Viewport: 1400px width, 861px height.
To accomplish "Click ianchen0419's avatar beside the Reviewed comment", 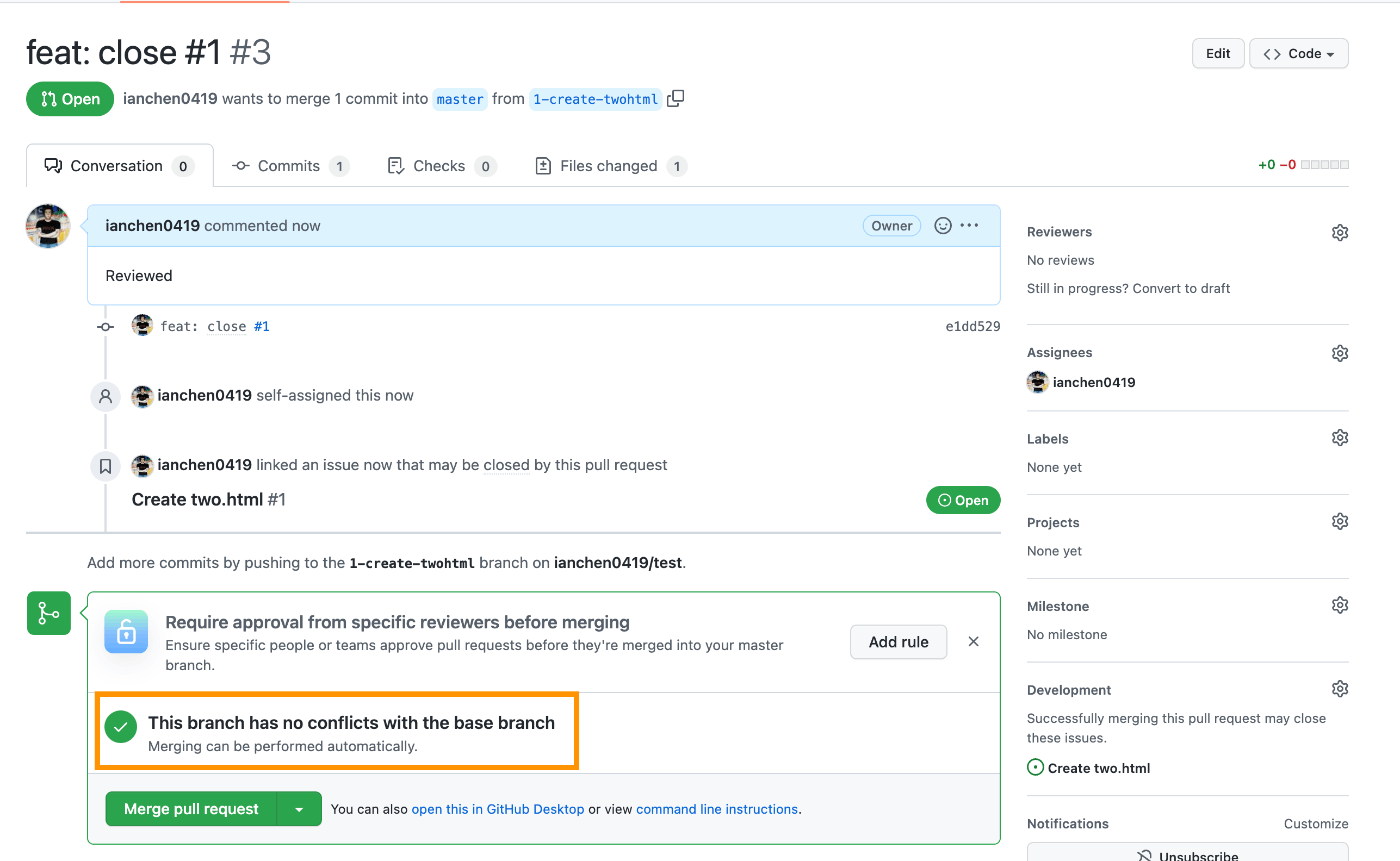I will click(x=48, y=226).
